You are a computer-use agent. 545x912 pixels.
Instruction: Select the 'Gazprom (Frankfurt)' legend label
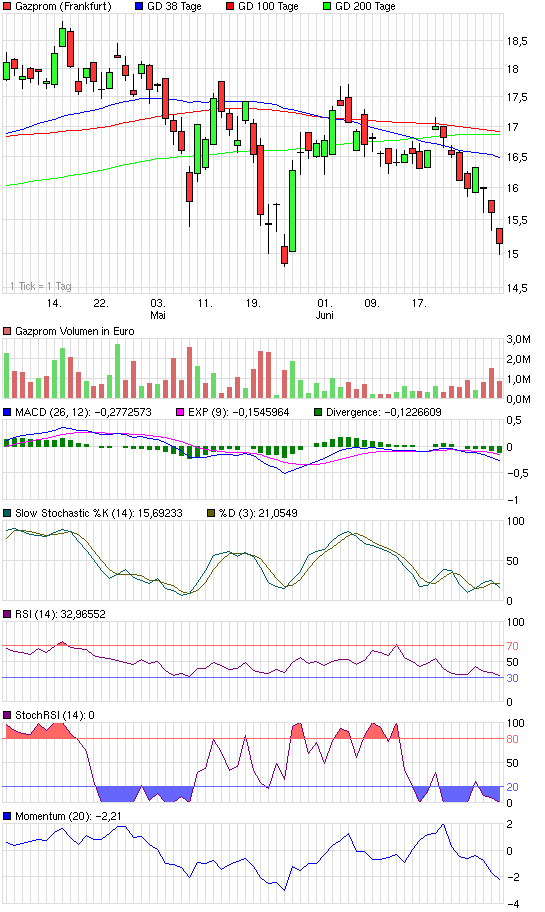pos(63,6)
